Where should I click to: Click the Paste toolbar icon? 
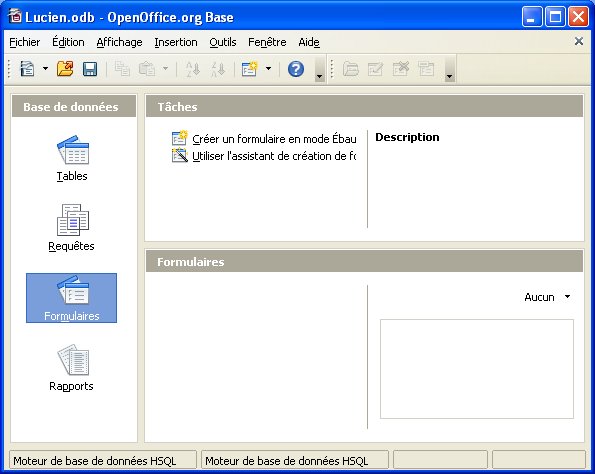(147, 69)
